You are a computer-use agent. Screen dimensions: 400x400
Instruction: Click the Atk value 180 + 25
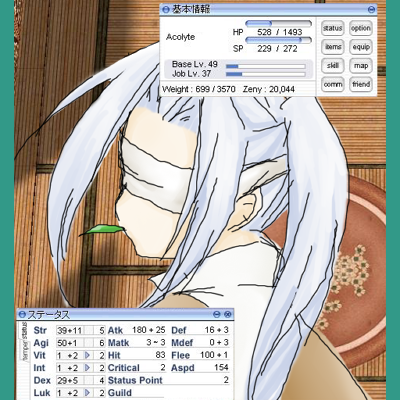[x=149, y=330]
